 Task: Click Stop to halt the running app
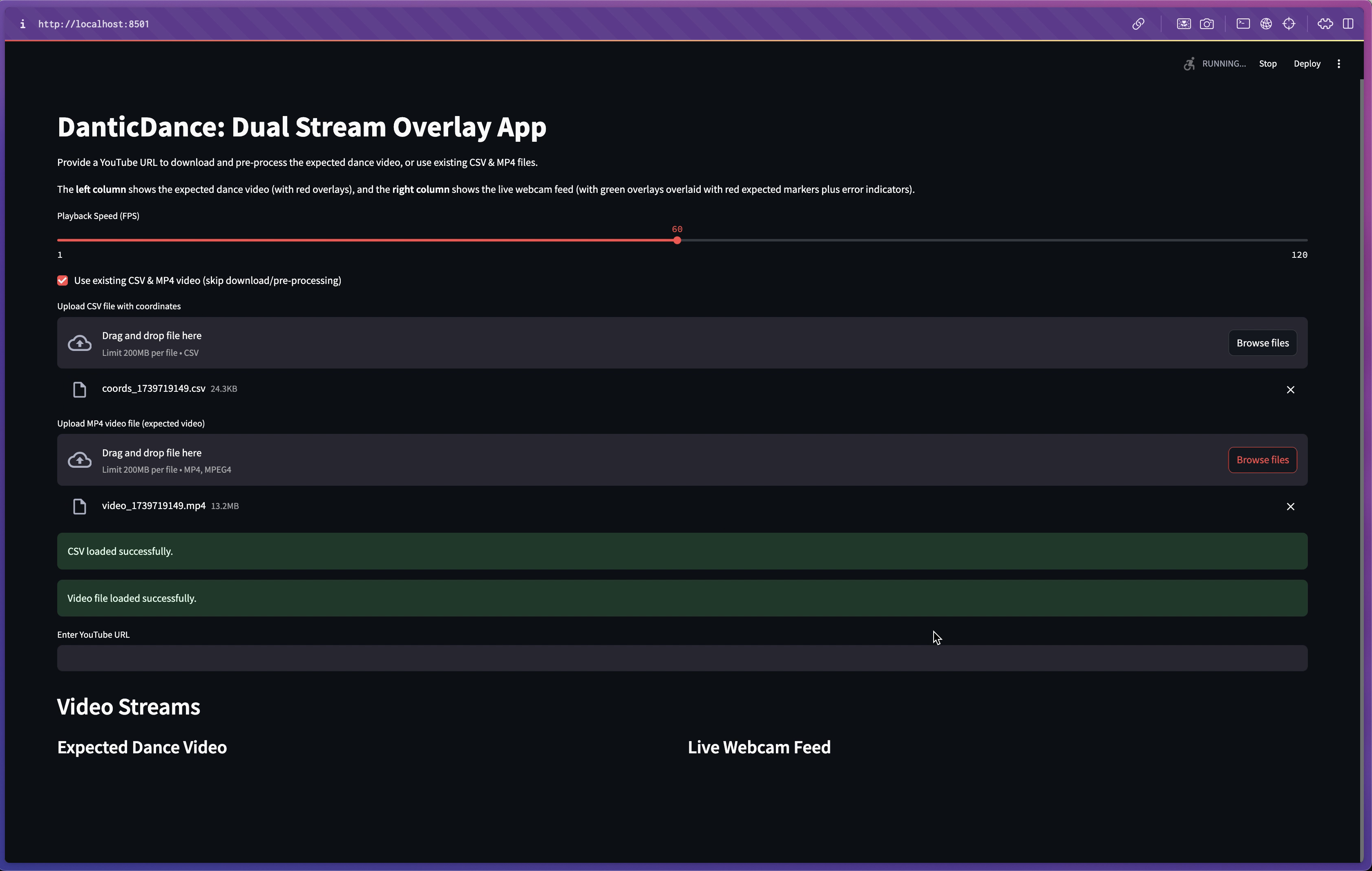[x=1267, y=64]
